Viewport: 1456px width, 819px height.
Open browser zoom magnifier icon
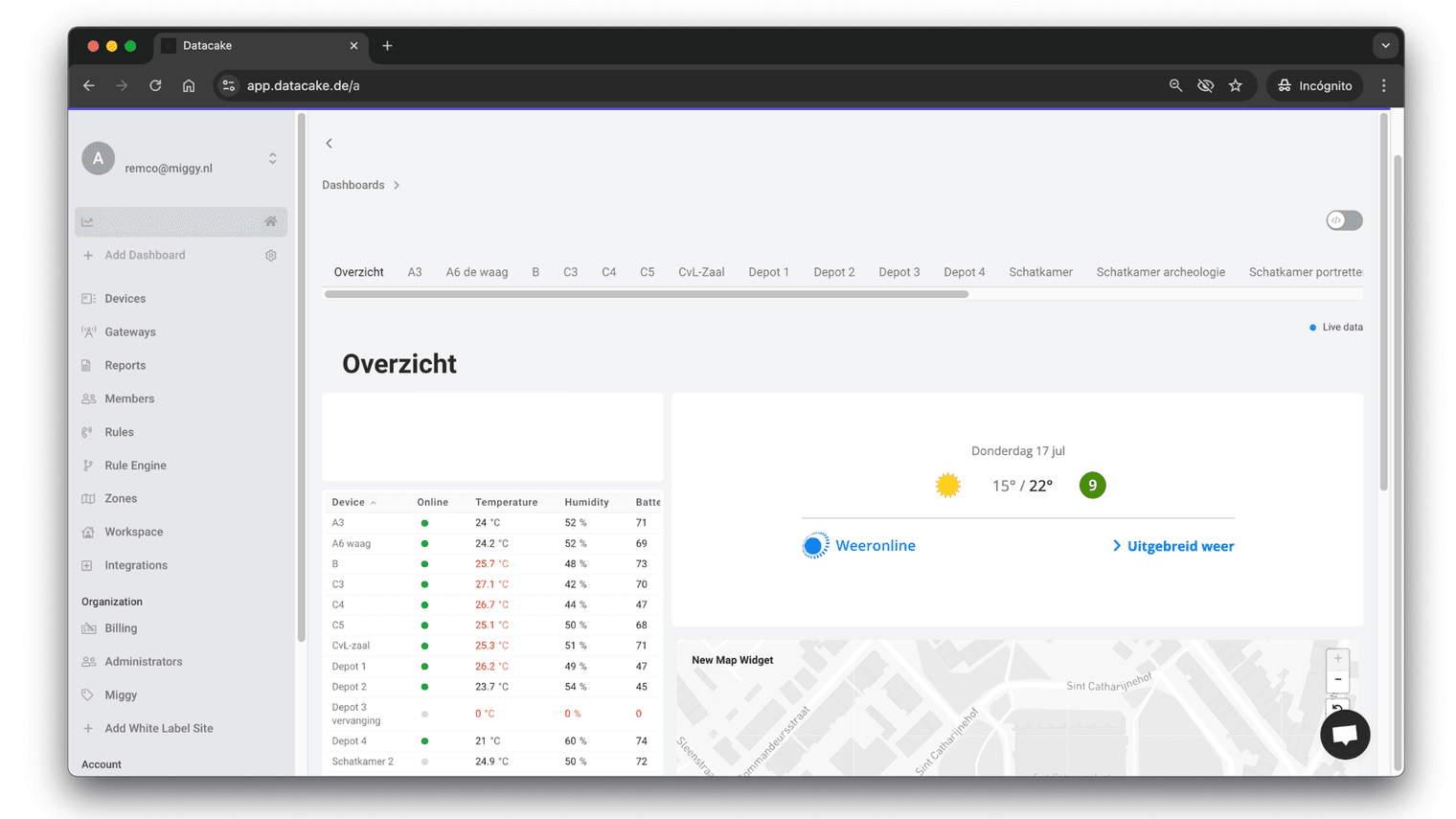pos(1175,85)
